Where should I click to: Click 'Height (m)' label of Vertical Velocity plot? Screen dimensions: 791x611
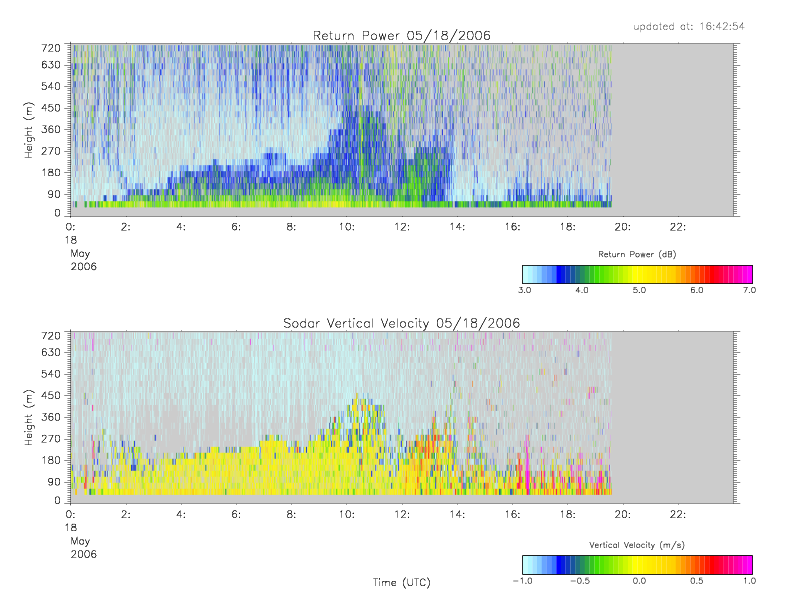point(28,417)
